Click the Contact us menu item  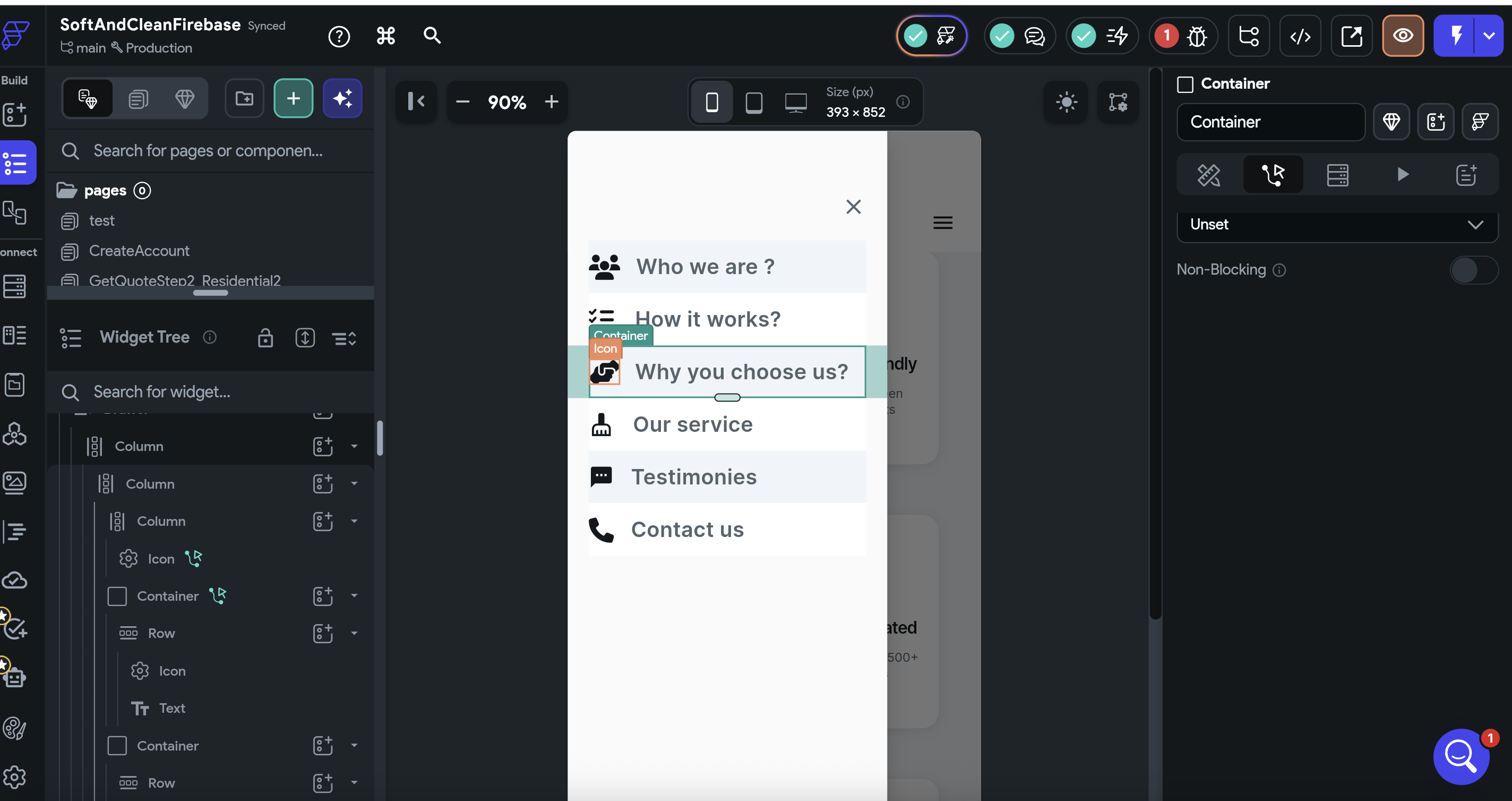click(x=687, y=530)
